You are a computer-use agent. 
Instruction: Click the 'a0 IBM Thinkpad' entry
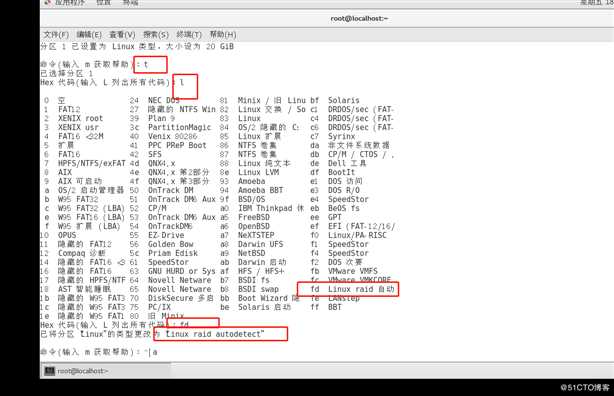[x=262, y=208]
